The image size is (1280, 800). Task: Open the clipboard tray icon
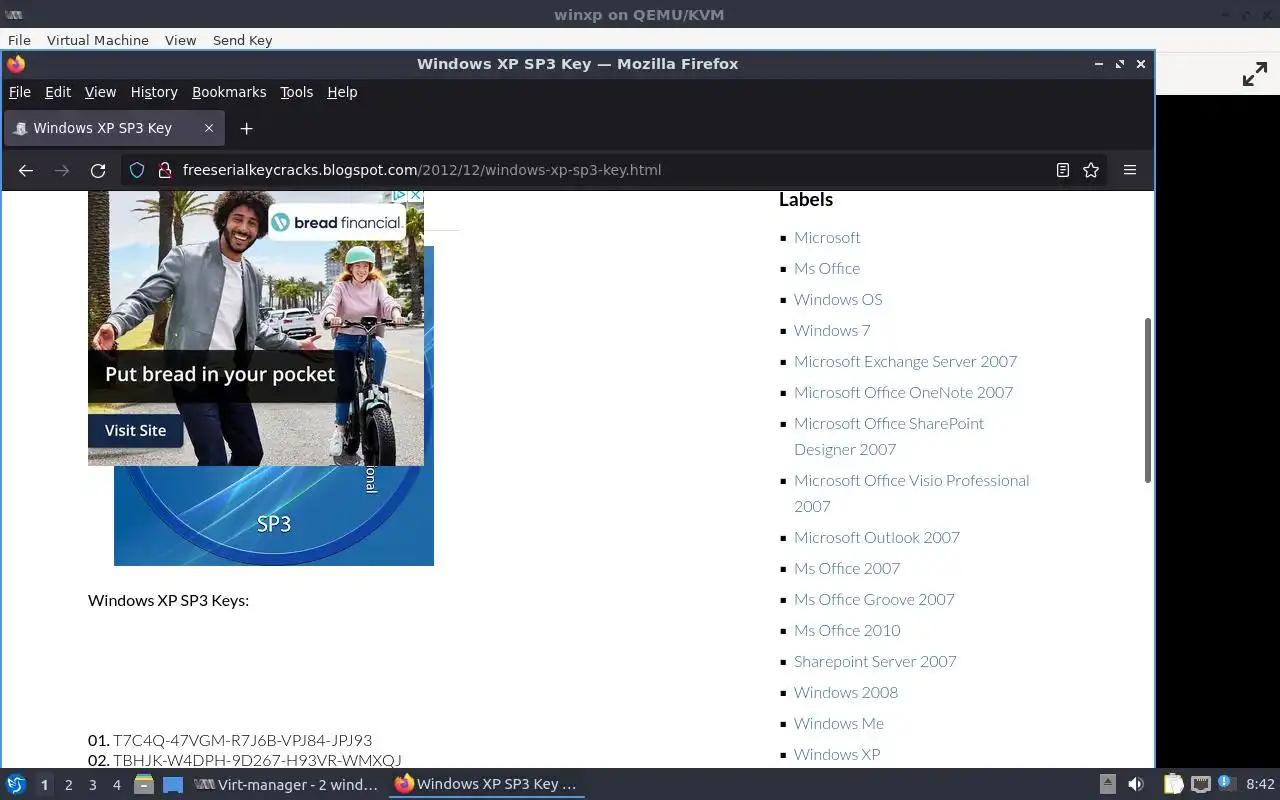point(1173,784)
